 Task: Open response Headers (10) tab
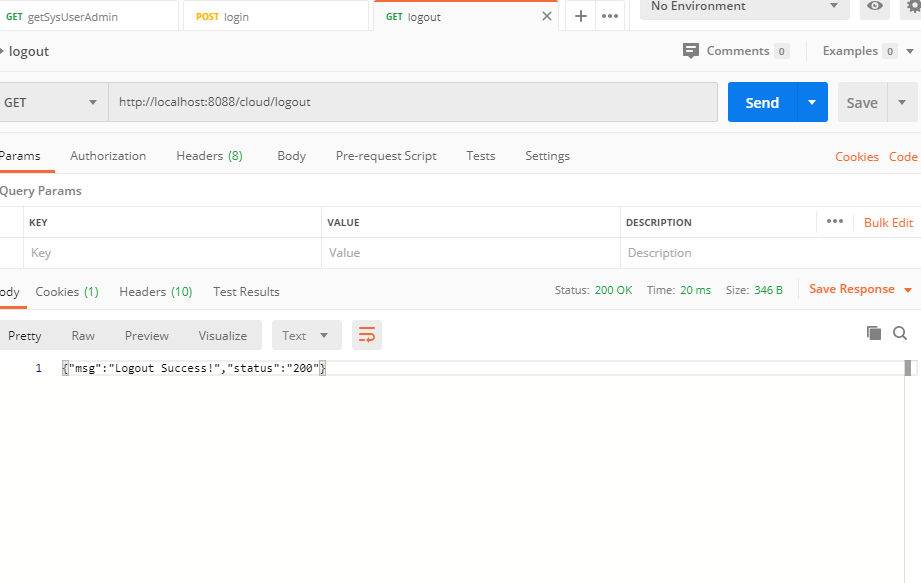pyautogui.click(x=156, y=292)
